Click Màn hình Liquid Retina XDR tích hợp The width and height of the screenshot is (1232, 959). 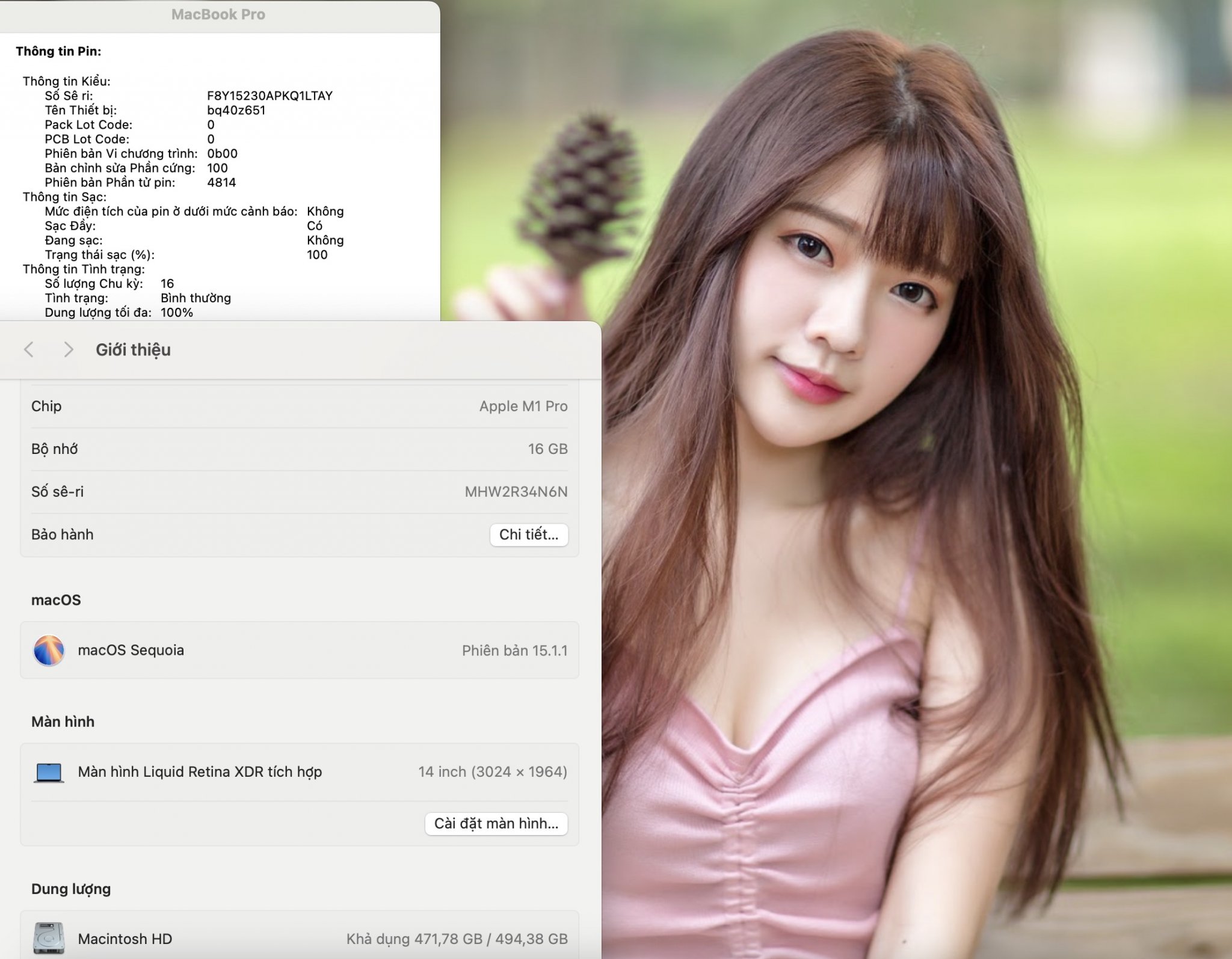coord(200,772)
